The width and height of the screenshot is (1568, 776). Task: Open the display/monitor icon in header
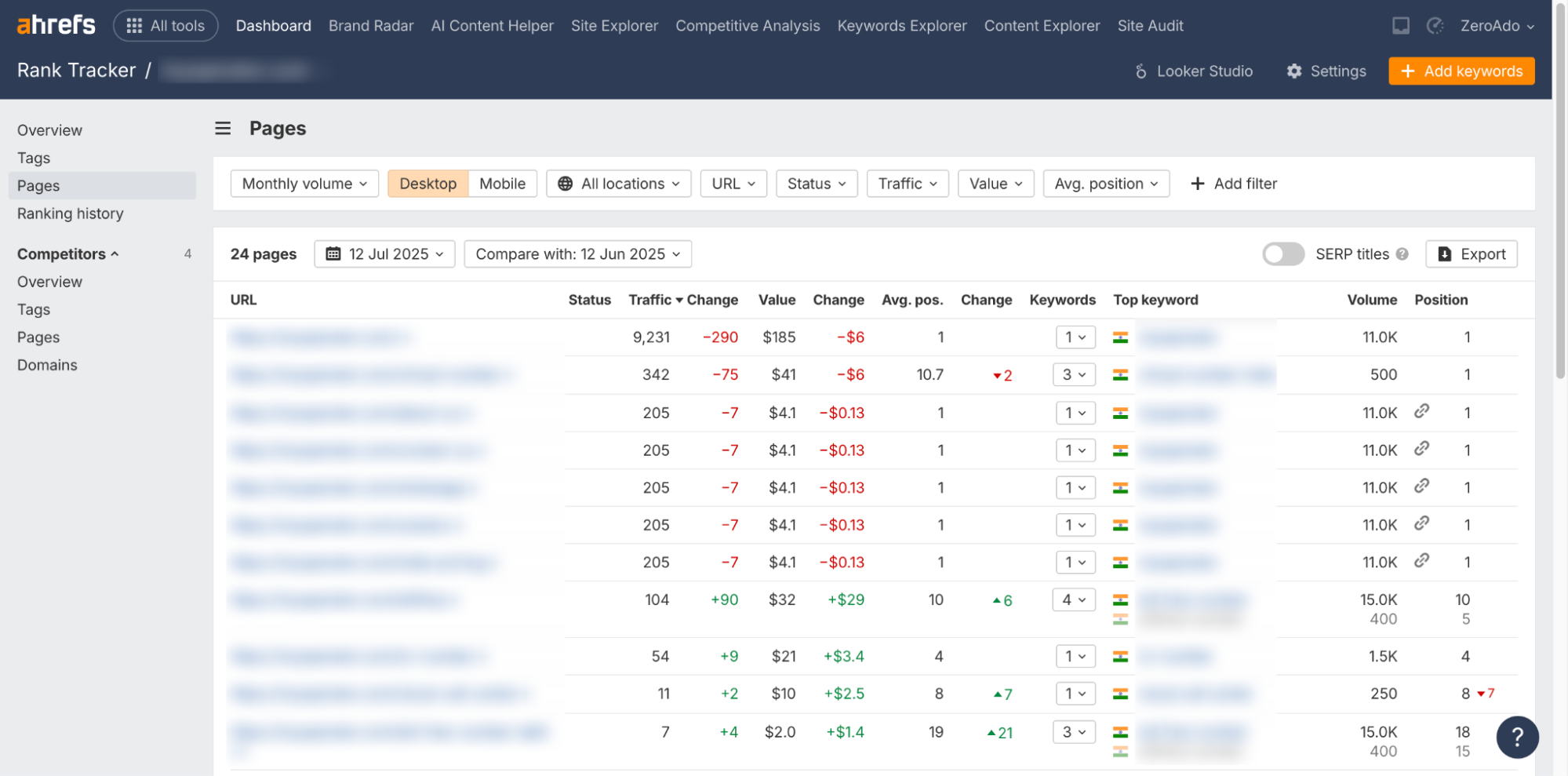(x=1400, y=26)
